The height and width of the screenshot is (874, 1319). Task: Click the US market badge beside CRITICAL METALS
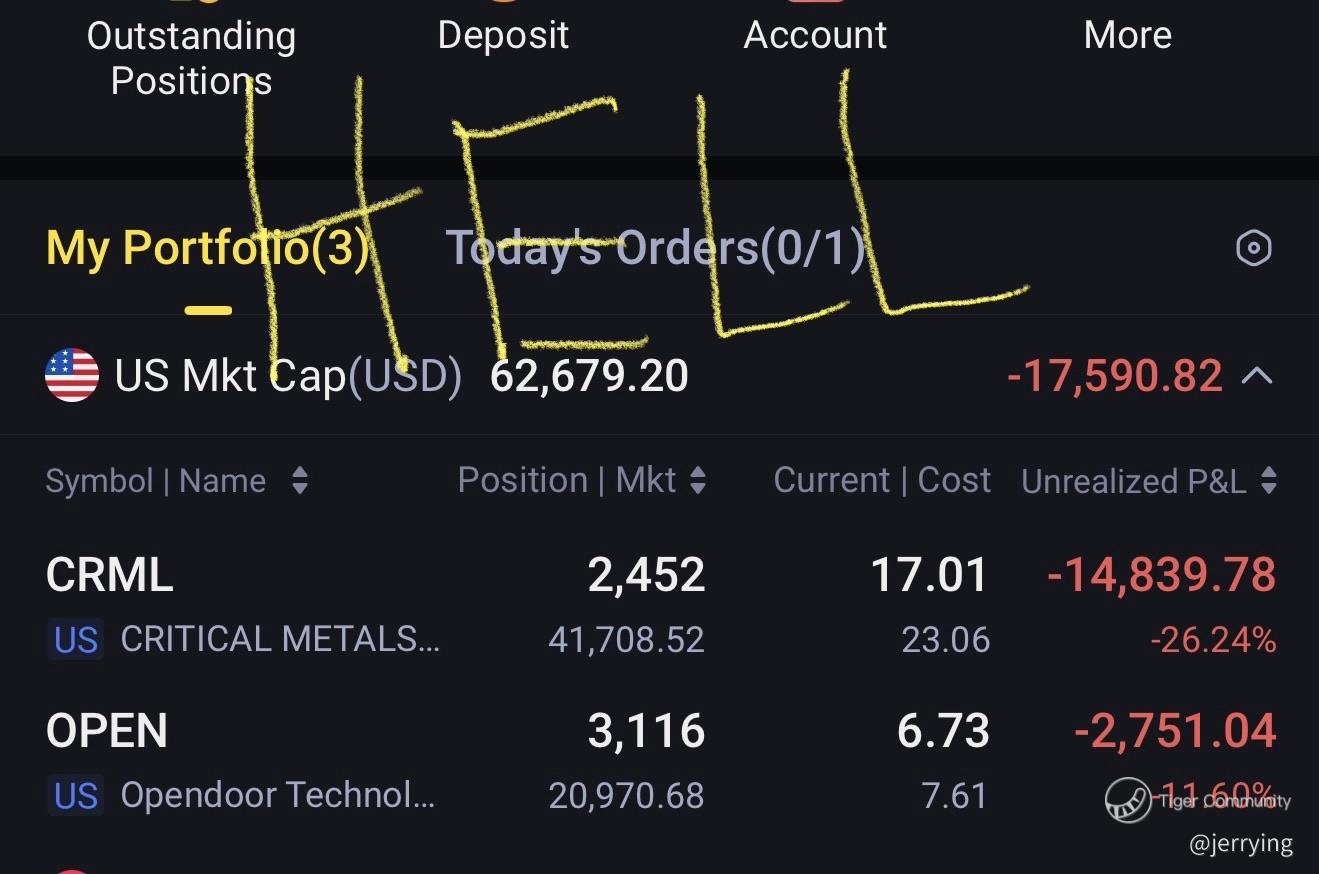76,640
